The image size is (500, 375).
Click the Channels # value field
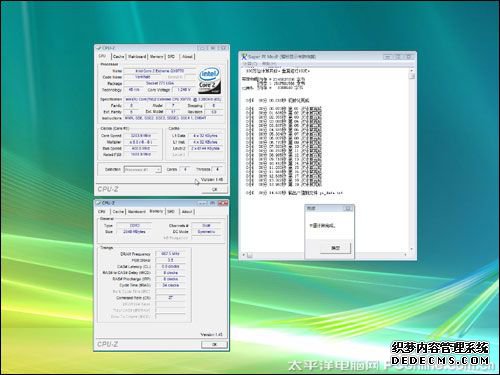point(206,226)
